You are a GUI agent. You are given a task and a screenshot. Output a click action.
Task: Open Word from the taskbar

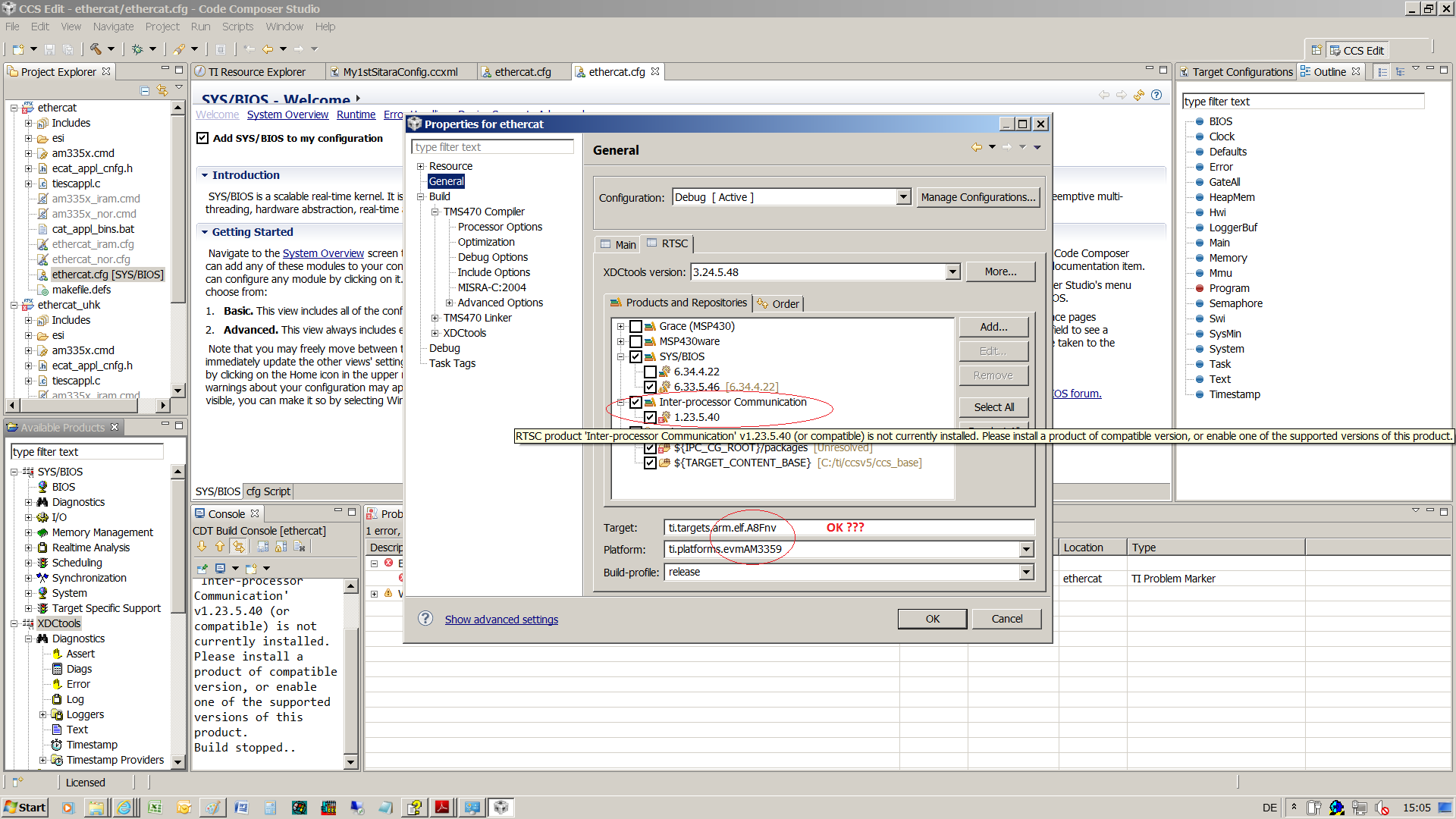241,808
